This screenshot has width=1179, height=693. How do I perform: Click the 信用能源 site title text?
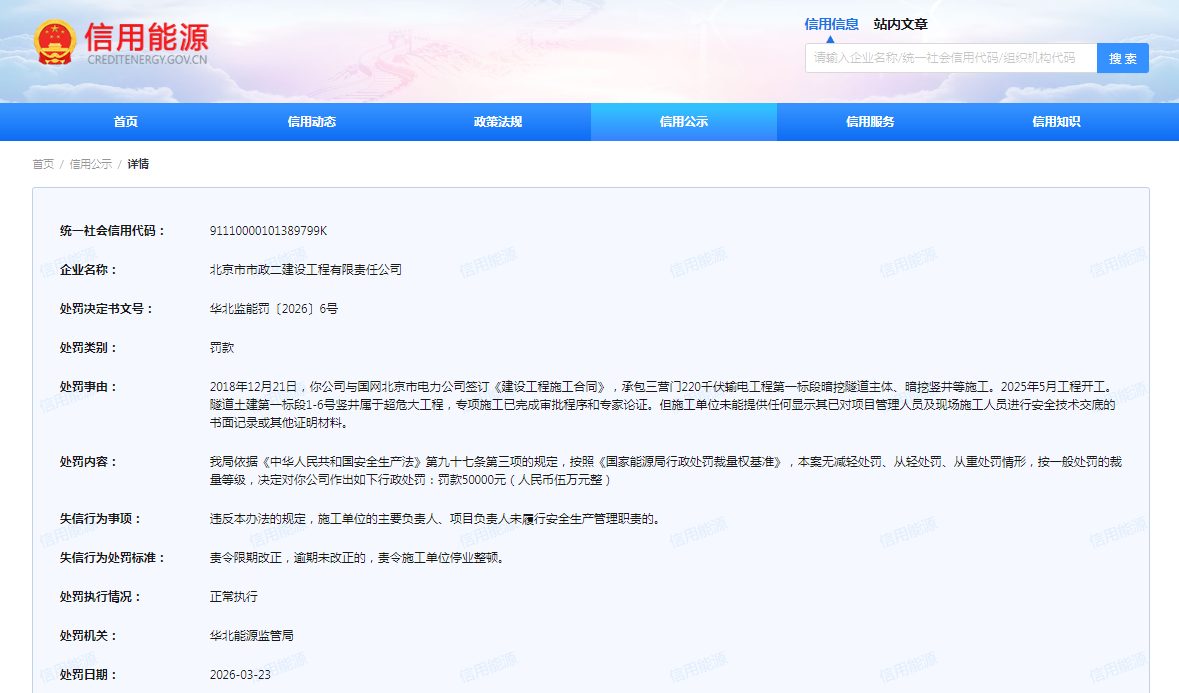click(146, 37)
